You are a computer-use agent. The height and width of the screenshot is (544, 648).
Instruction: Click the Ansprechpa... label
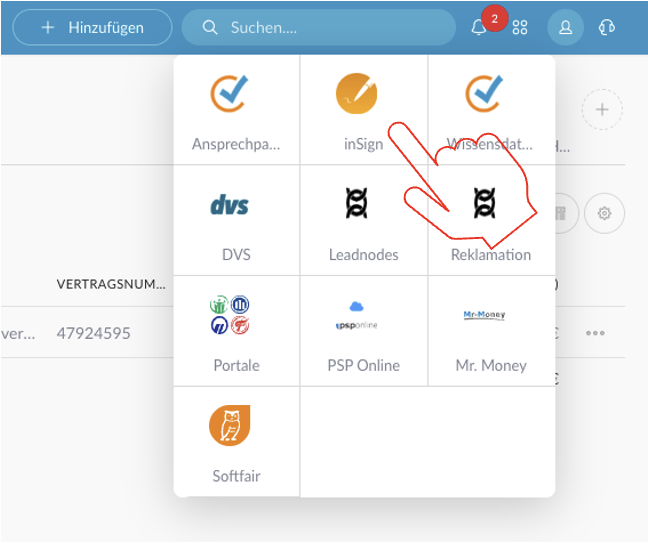point(236,144)
